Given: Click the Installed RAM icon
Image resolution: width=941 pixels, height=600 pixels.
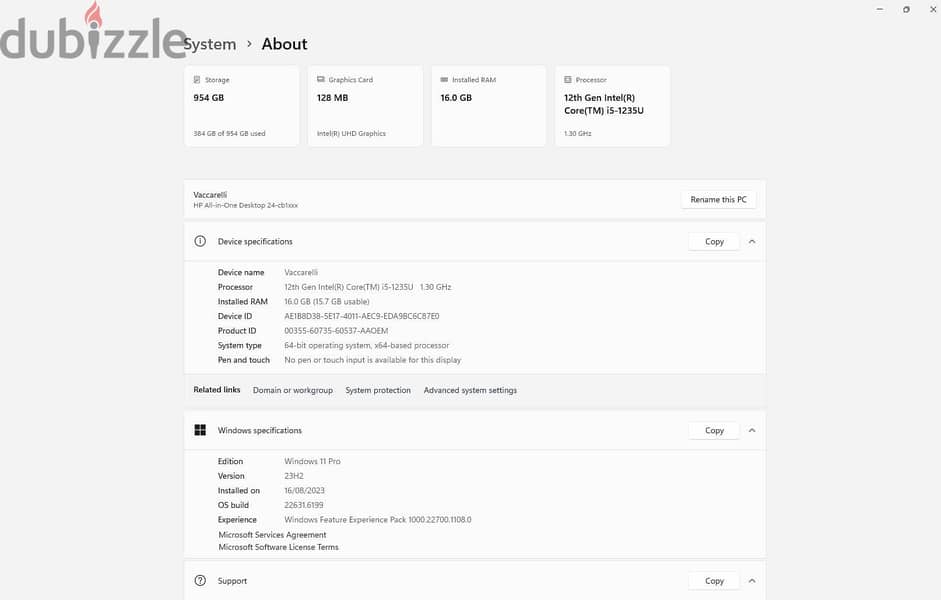Looking at the screenshot, I should pos(444,79).
